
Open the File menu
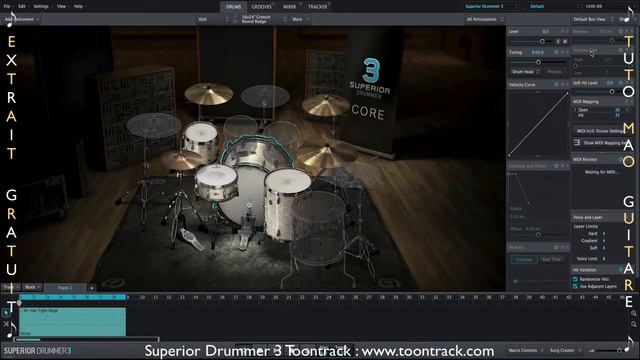[x=7, y=7]
